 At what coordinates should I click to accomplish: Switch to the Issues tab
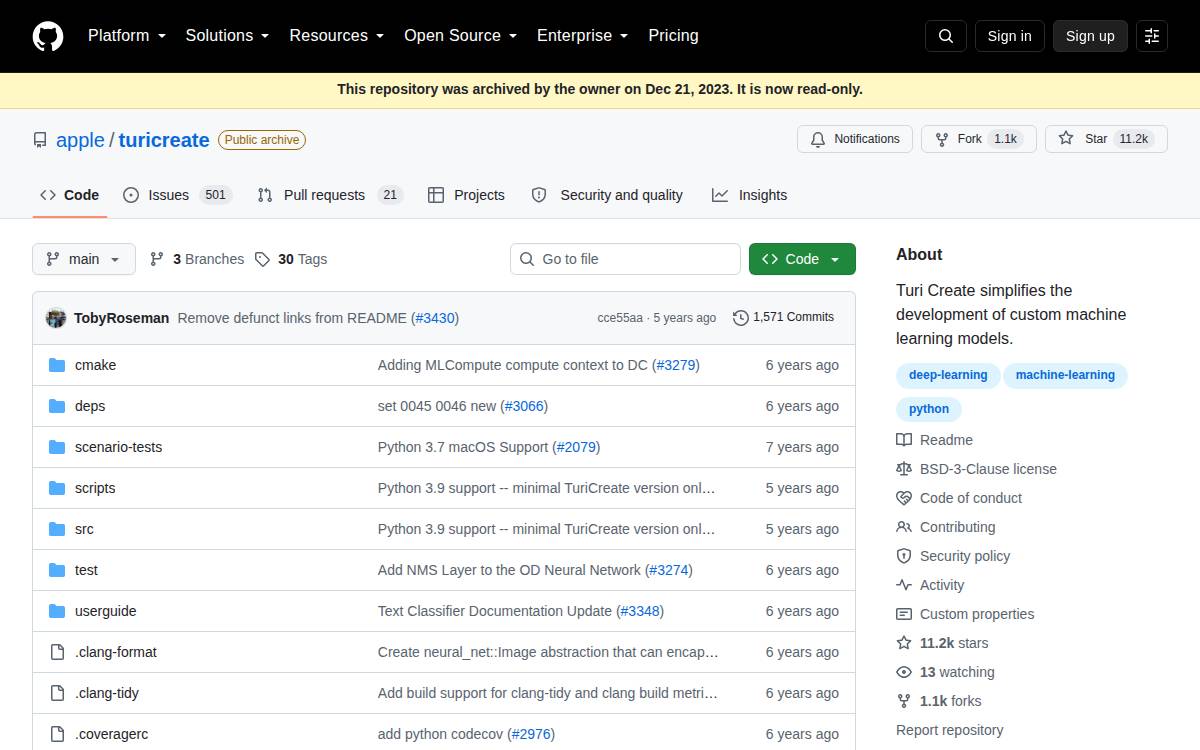pos(177,195)
